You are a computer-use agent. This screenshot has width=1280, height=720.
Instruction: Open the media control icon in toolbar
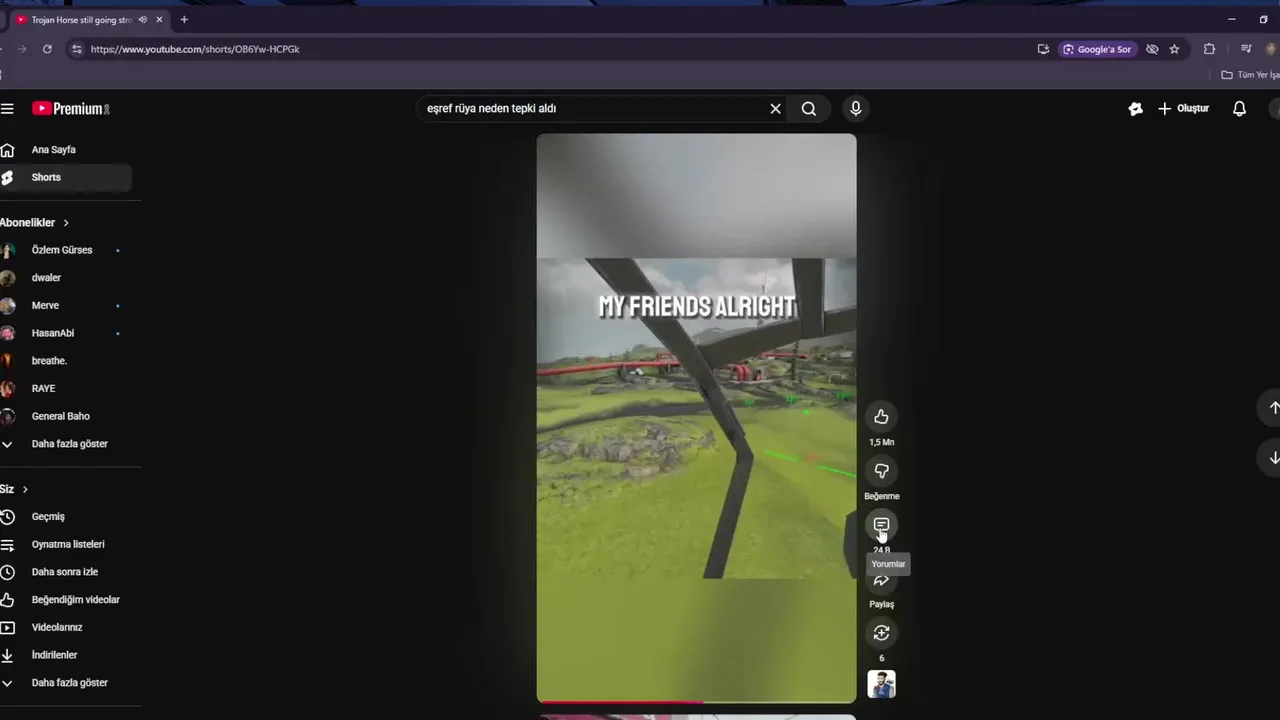coord(1246,49)
